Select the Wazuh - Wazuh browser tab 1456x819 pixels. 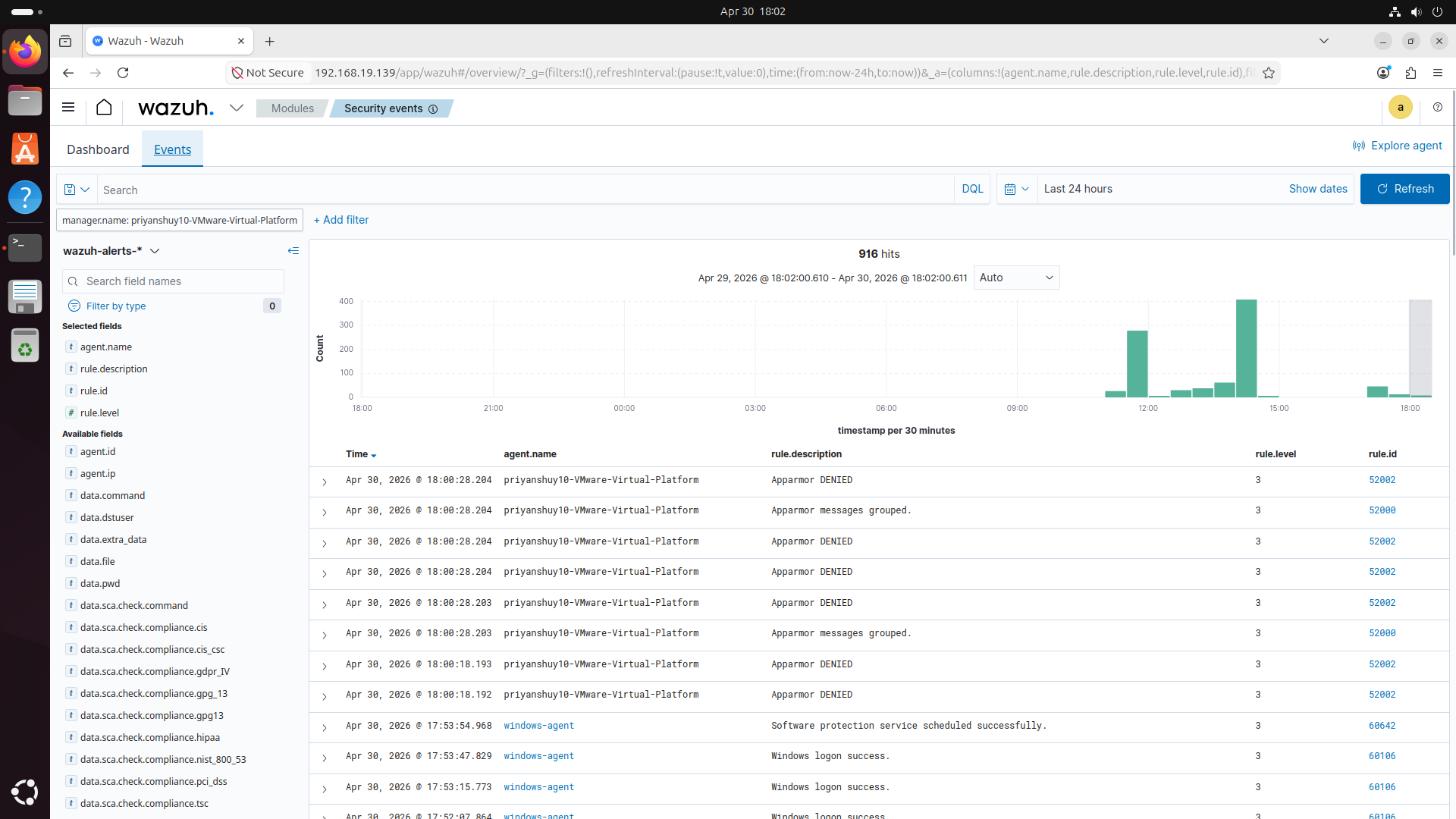pos(168,41)
